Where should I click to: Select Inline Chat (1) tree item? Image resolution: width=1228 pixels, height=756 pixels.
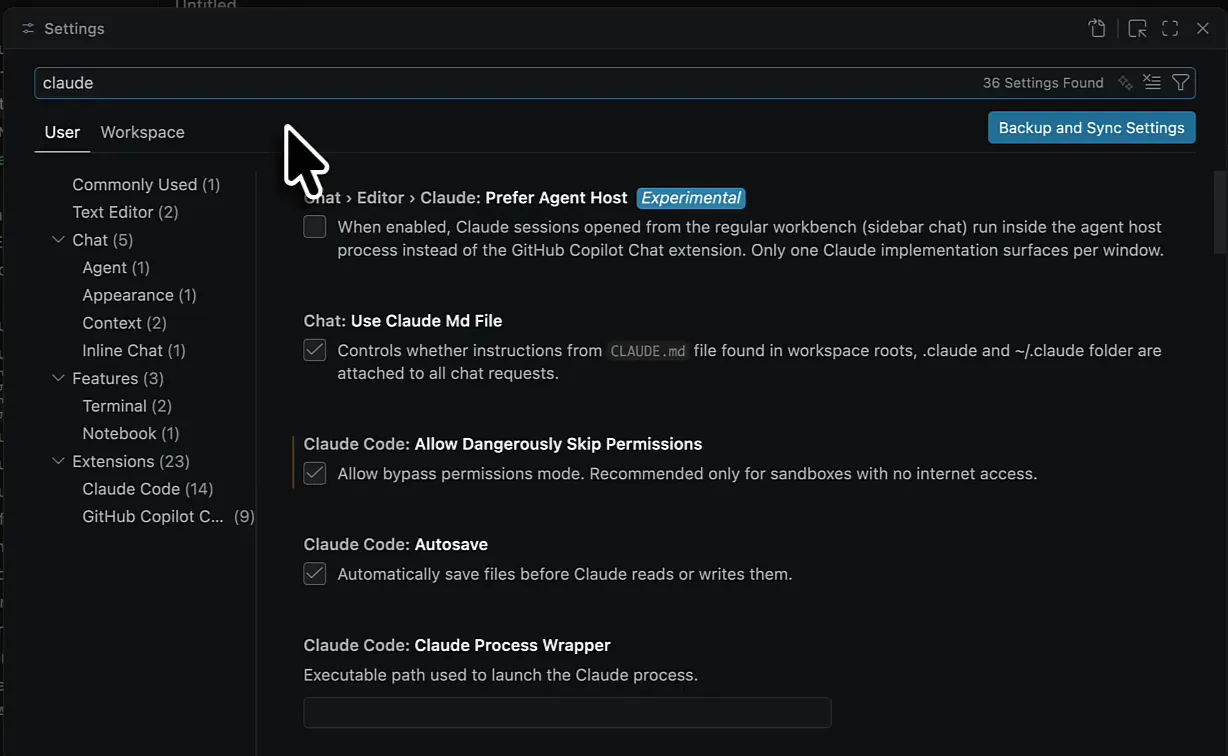pyautogui.click(x=134, y=350)
